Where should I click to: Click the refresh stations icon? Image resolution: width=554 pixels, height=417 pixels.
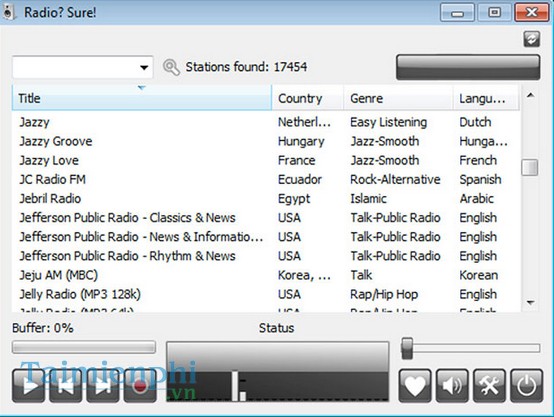pos(531,39)
